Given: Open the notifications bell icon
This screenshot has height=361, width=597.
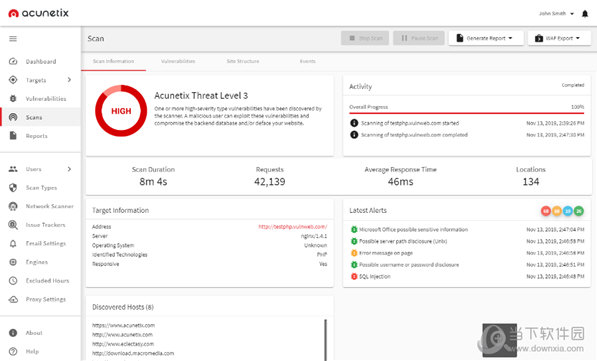Looking at the screenshot, I should (x=585, y=14).
